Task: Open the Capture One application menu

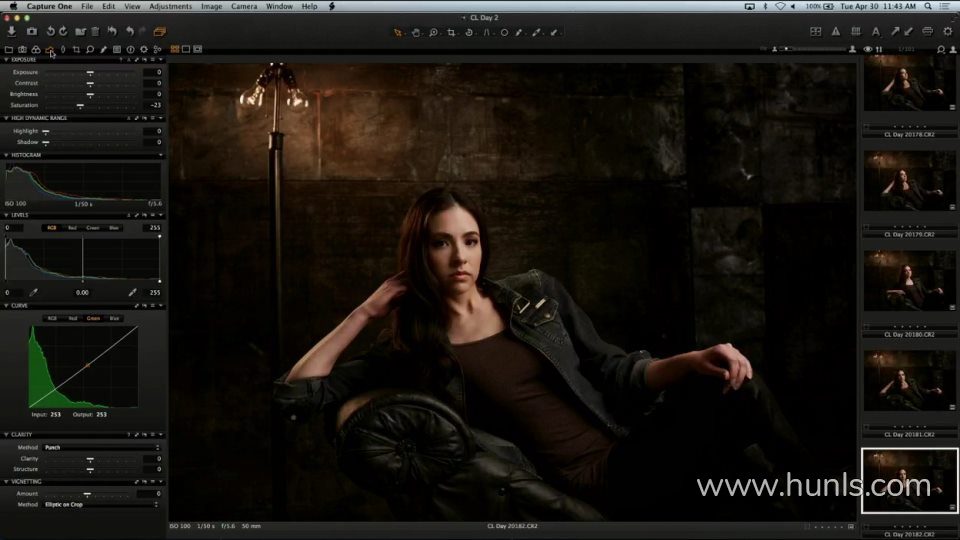Action: pyautogui.click(x=49, y=6)
